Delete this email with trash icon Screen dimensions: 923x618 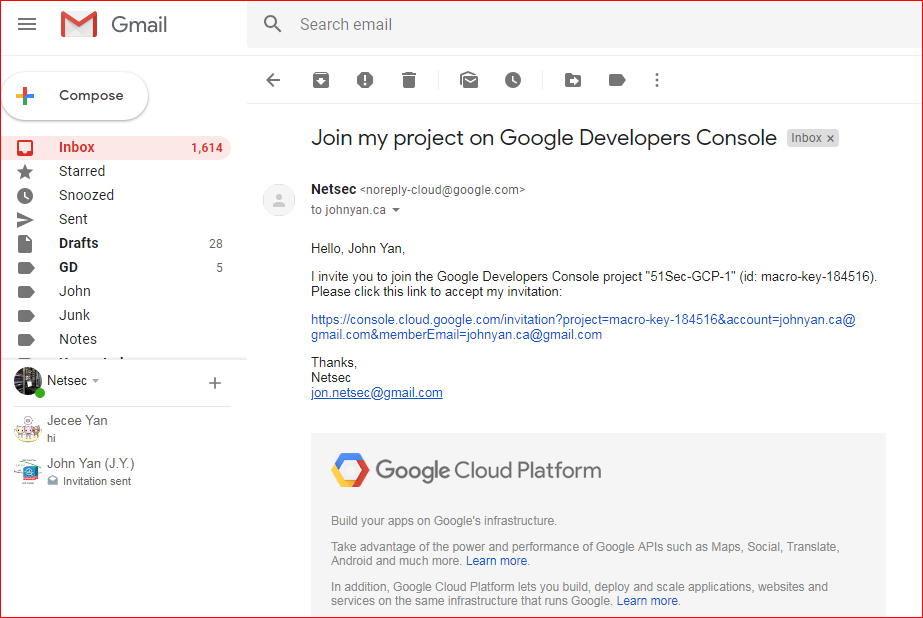point(409,80)
